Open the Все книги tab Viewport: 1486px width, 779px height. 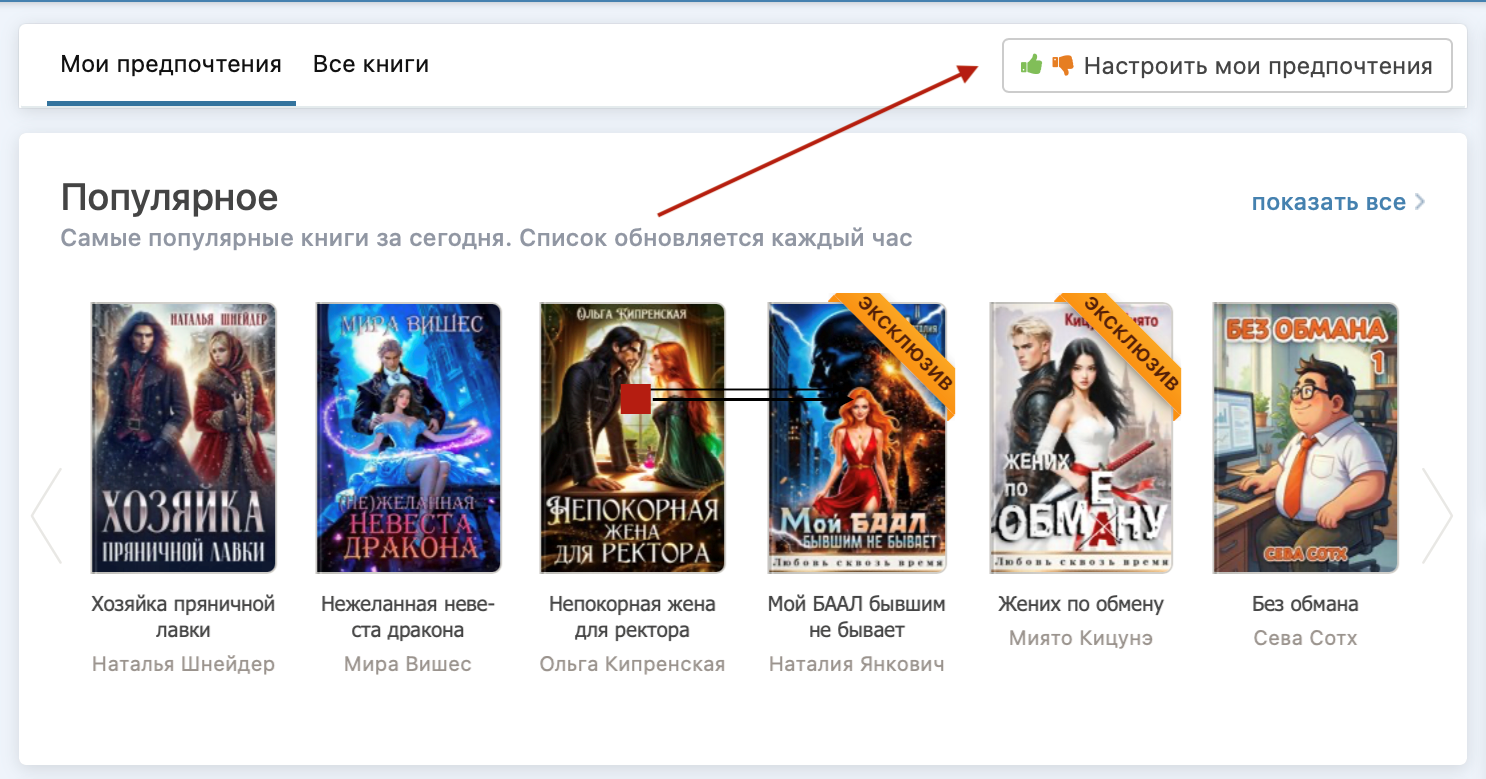371,66
